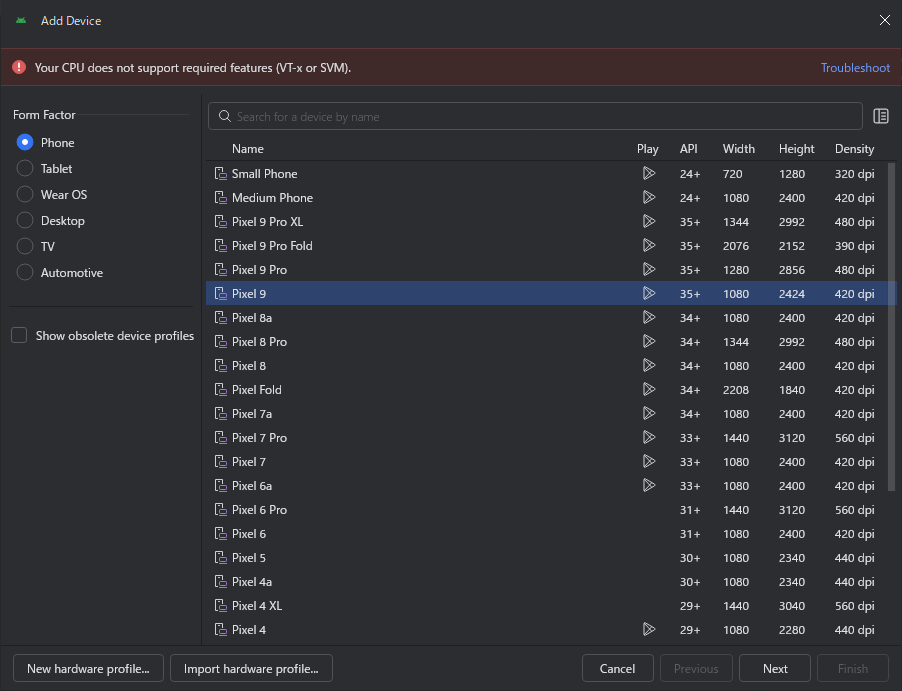The width and height of the screenshot is (902, 691).
Task: Click the search magnifier icon
Action: pos(225,116)
